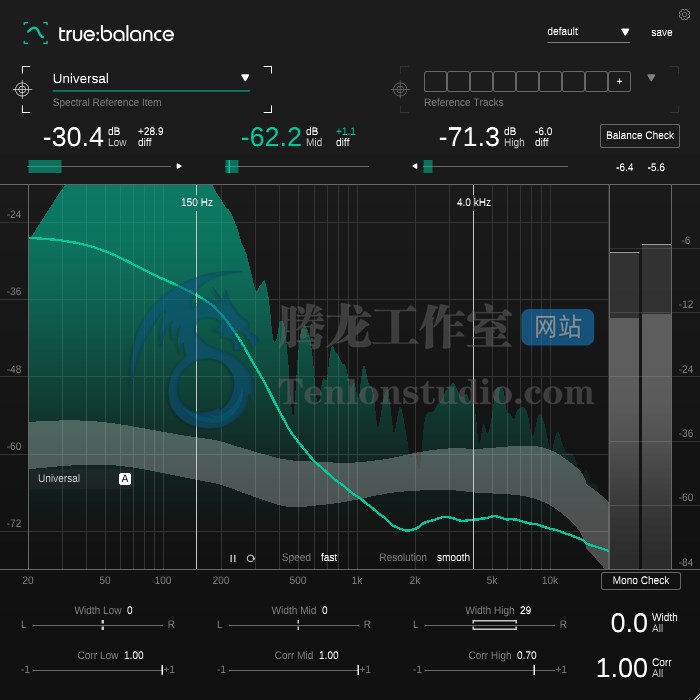Click the -62.2 dB Mid value
The height and width of the screenshot is (700, 700).
(271, 137)
